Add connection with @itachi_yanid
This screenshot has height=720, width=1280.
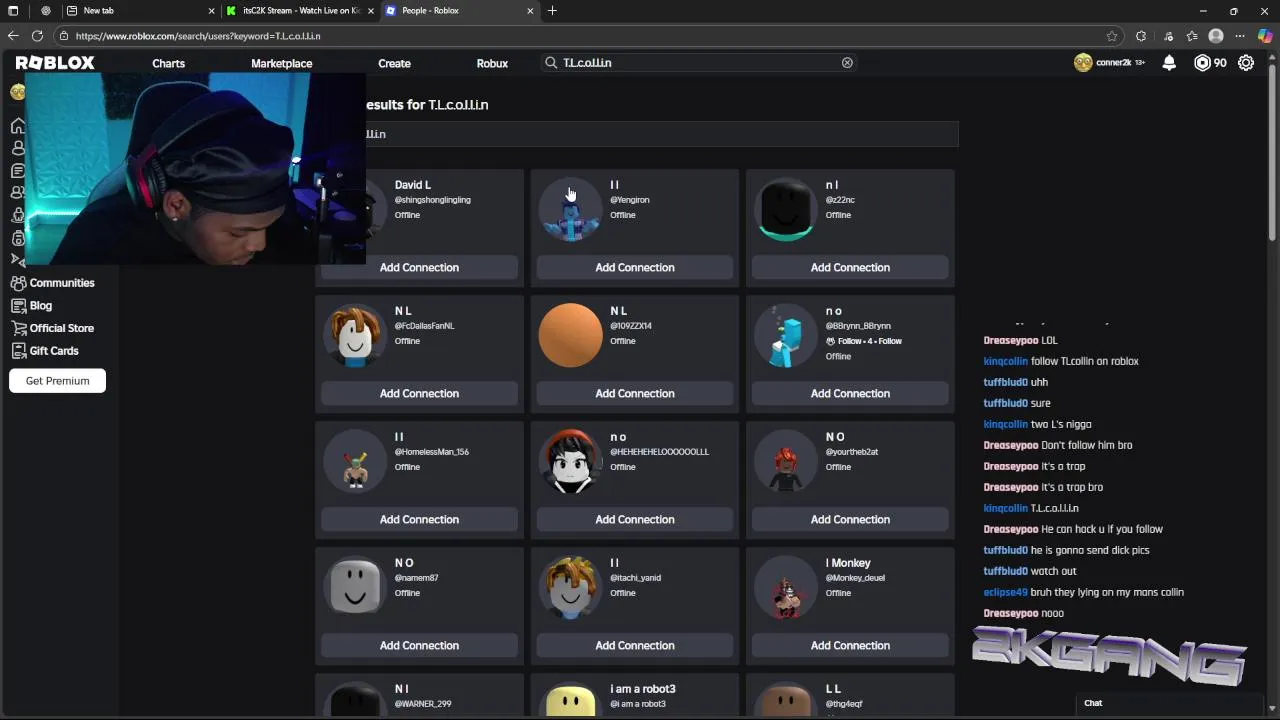coord(634,645)
